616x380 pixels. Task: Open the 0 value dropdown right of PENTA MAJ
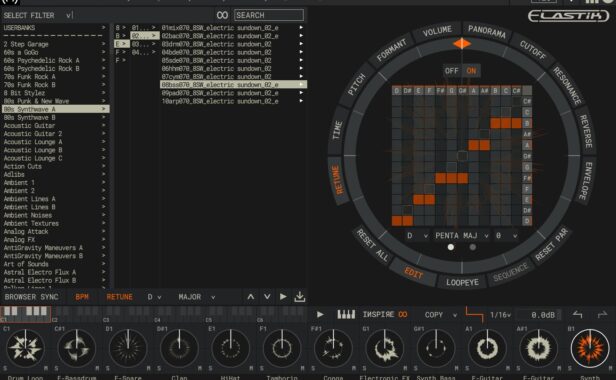click(x=506, y=236)
